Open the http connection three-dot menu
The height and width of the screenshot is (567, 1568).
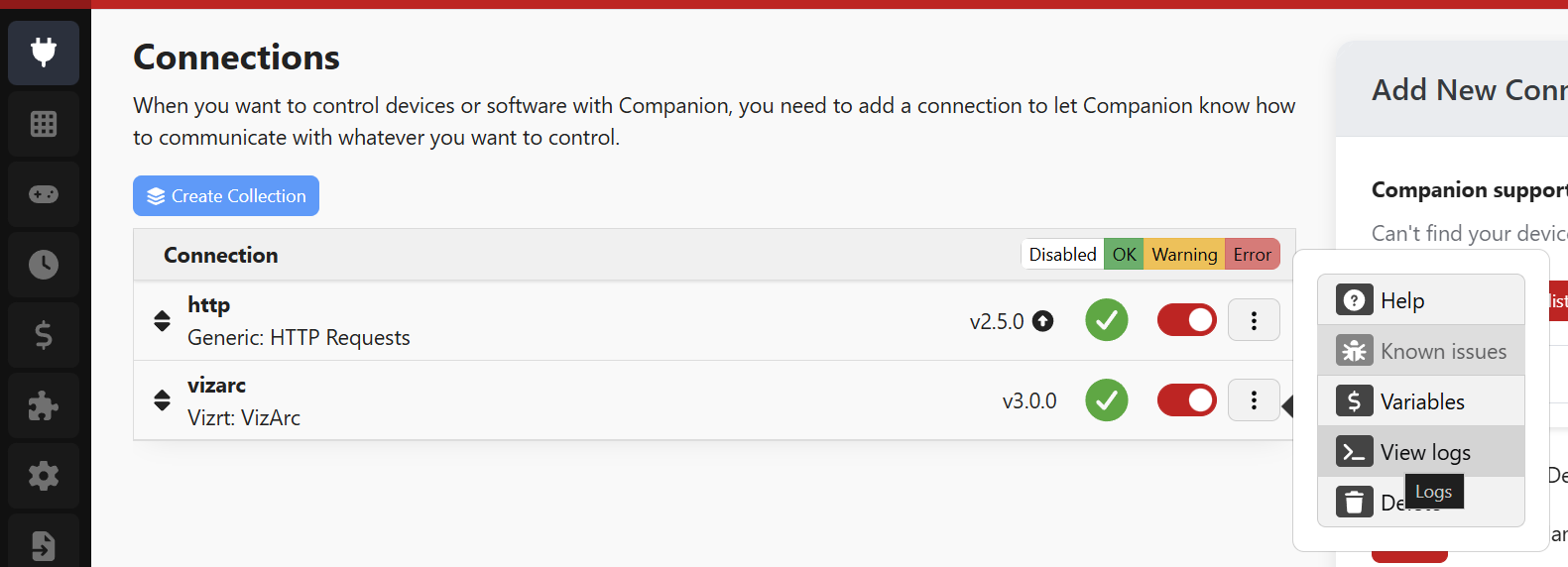[1254, 320]
